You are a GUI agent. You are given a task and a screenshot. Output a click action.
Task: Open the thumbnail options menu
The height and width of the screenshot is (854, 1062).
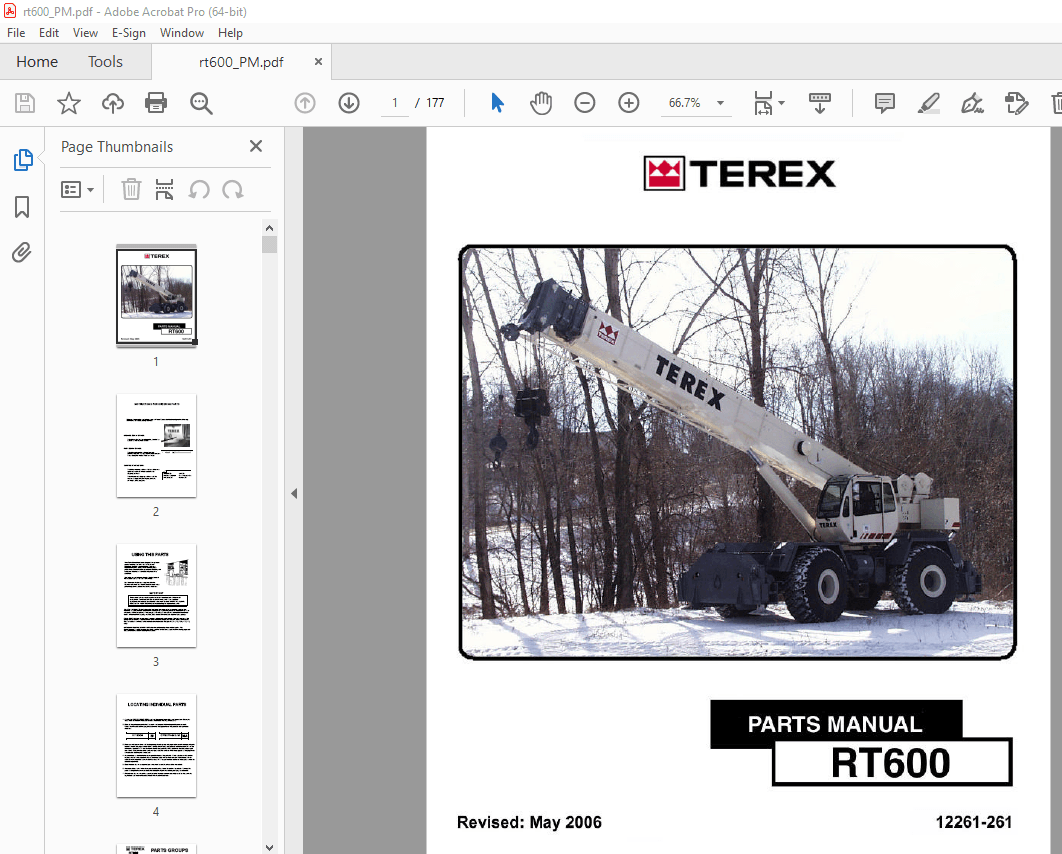pos(78,189)
